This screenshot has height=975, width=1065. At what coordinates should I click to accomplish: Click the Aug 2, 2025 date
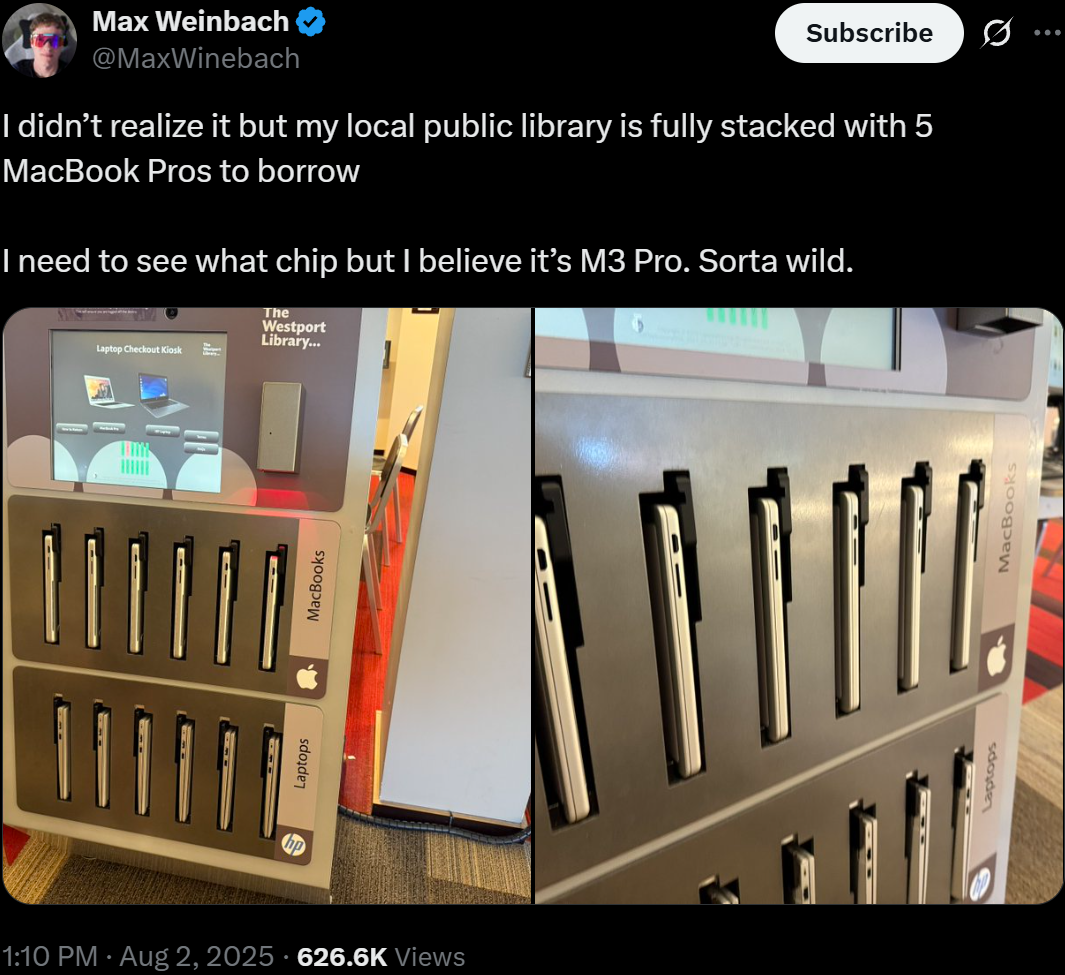[197, 956]
